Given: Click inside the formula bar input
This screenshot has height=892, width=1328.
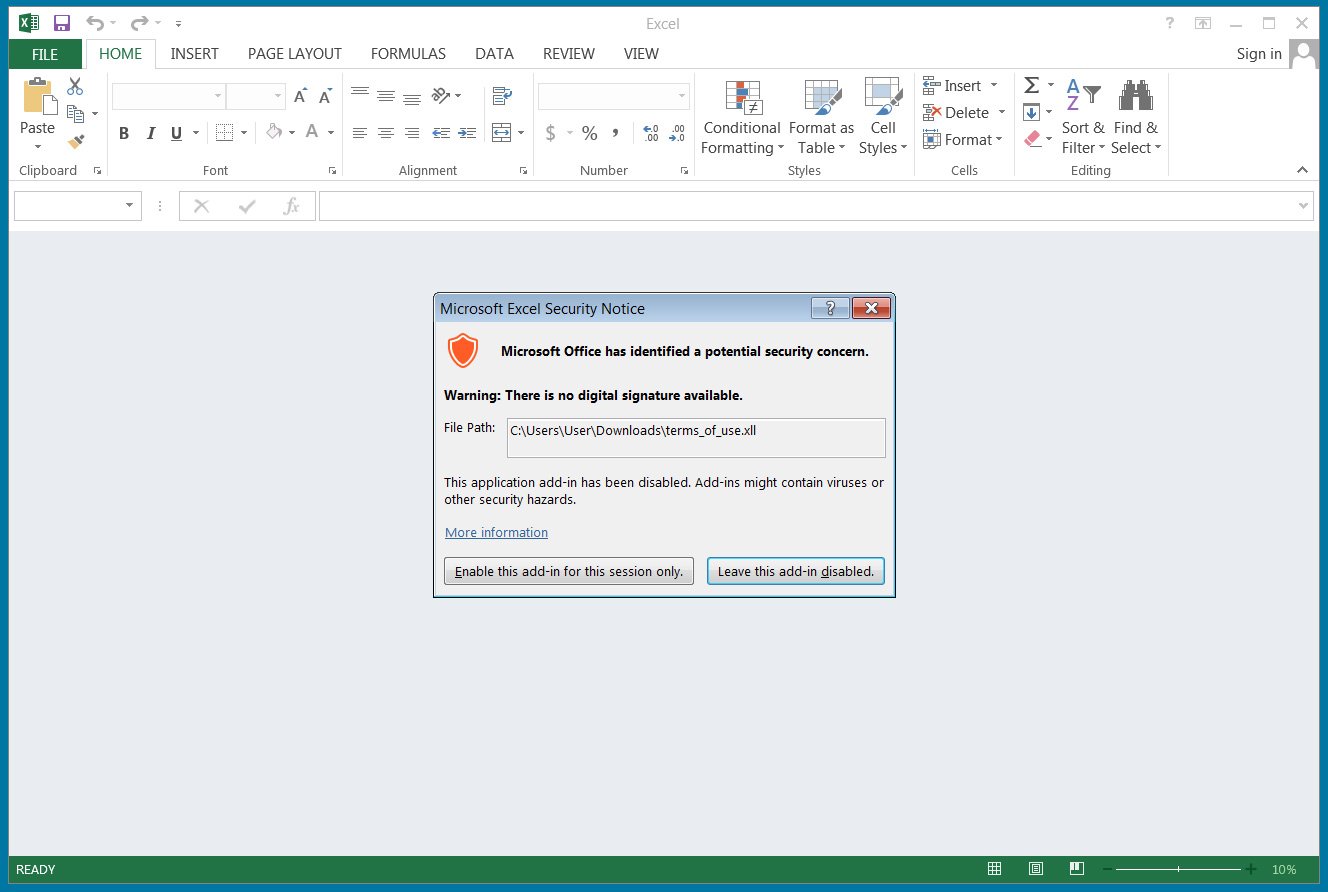Looking at the screenshot, I should pyautogui.click(x=815, y=206).
